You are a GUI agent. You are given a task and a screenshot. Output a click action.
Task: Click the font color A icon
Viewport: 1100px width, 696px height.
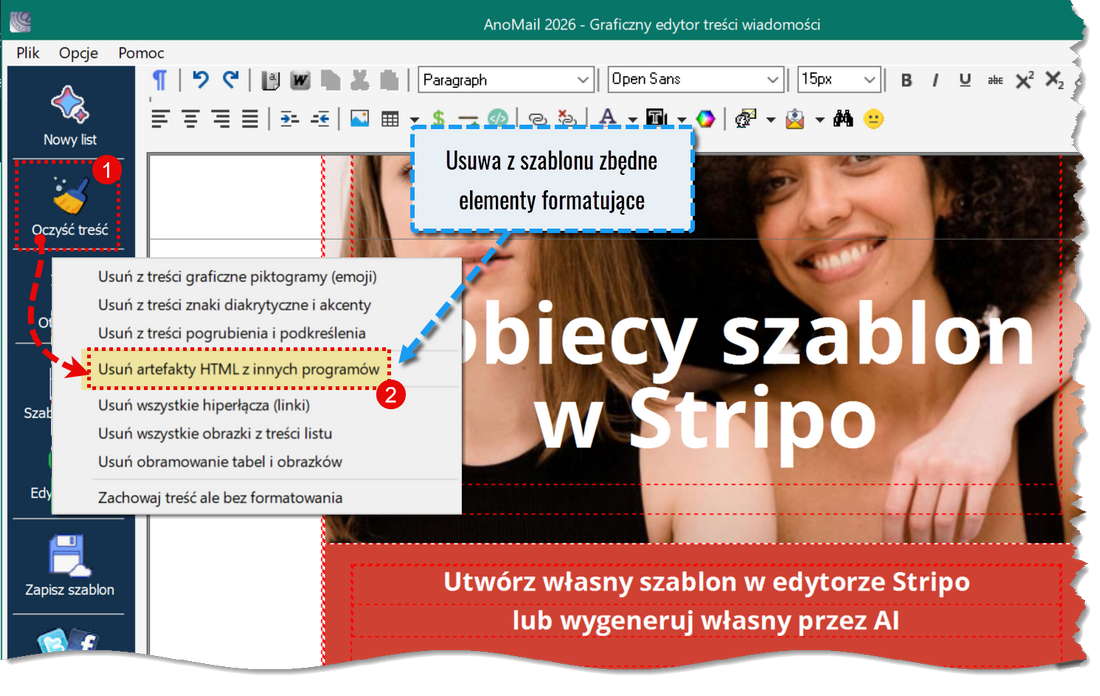click(608, 117)
